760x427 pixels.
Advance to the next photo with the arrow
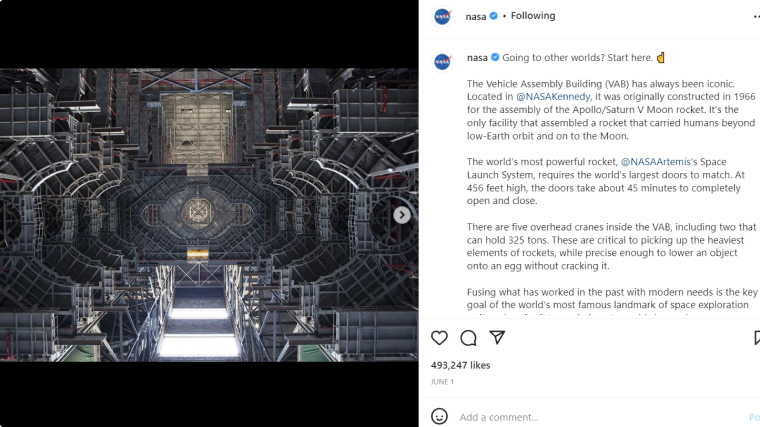(402, 215)
